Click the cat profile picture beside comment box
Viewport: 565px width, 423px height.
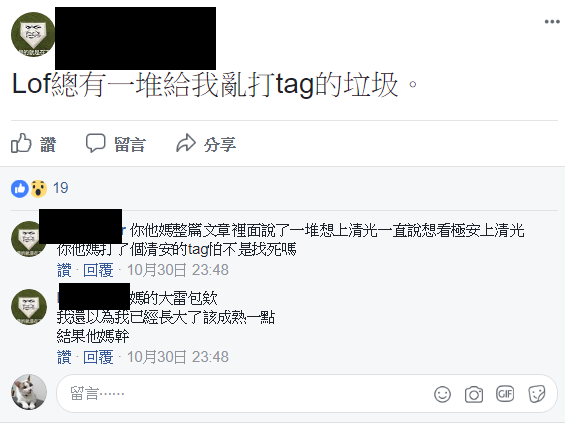pyautogui.click(x=29, y=392)
